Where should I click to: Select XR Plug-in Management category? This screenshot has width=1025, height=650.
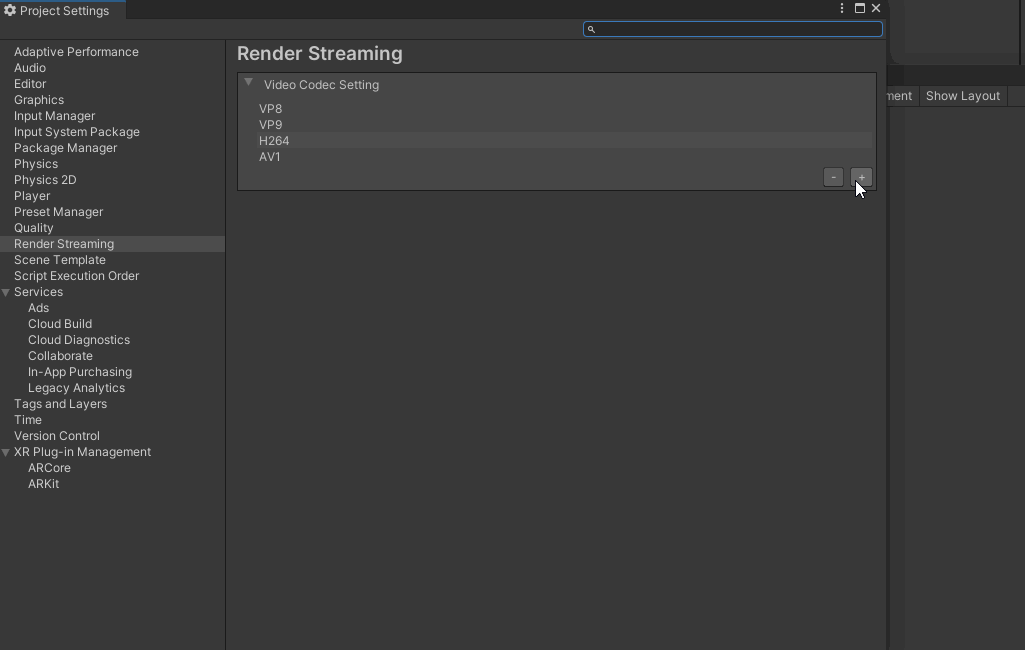point(82,452)
